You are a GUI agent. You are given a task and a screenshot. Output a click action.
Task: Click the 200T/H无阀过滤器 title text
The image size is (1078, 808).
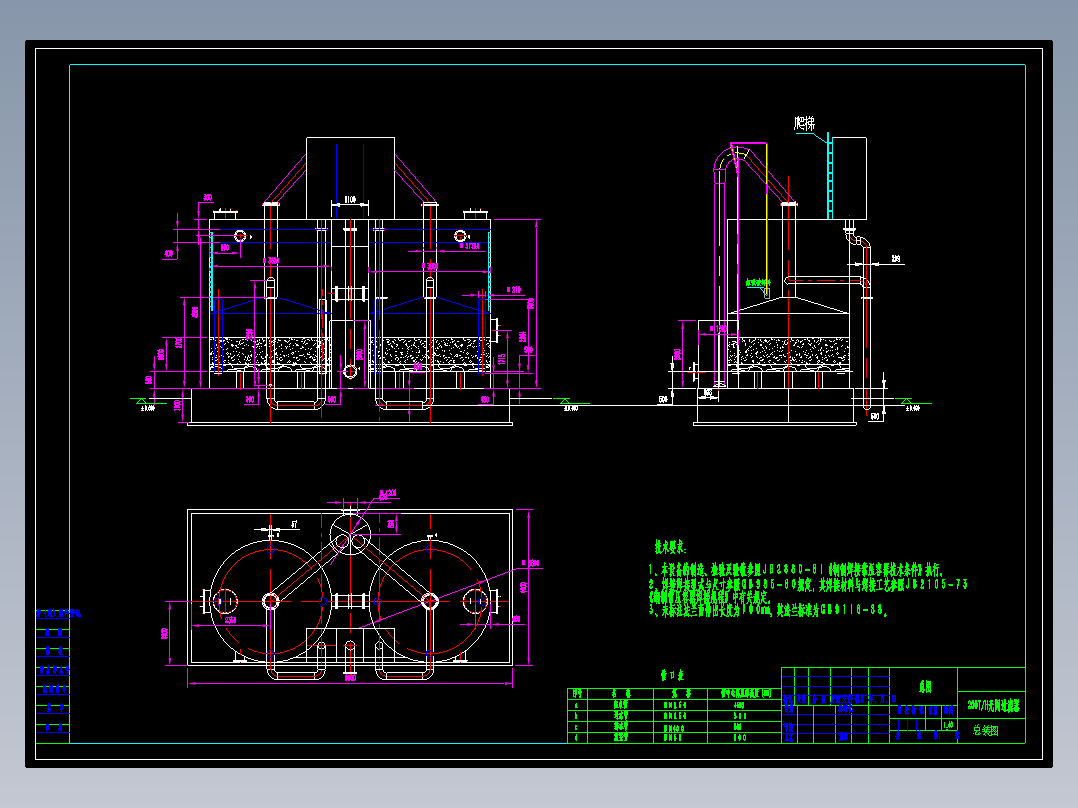click(993, 706)
